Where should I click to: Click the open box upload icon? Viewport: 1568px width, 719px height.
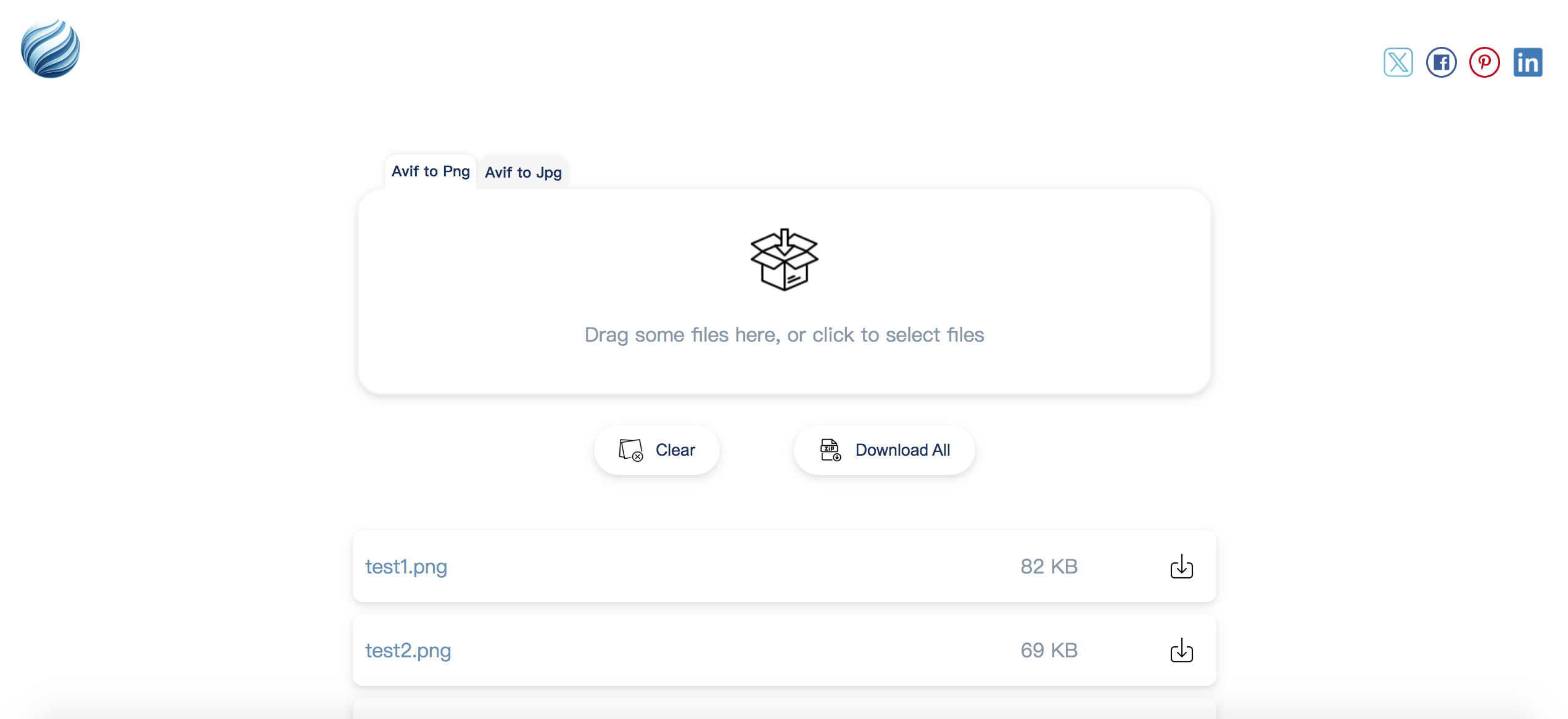point(784,260)
